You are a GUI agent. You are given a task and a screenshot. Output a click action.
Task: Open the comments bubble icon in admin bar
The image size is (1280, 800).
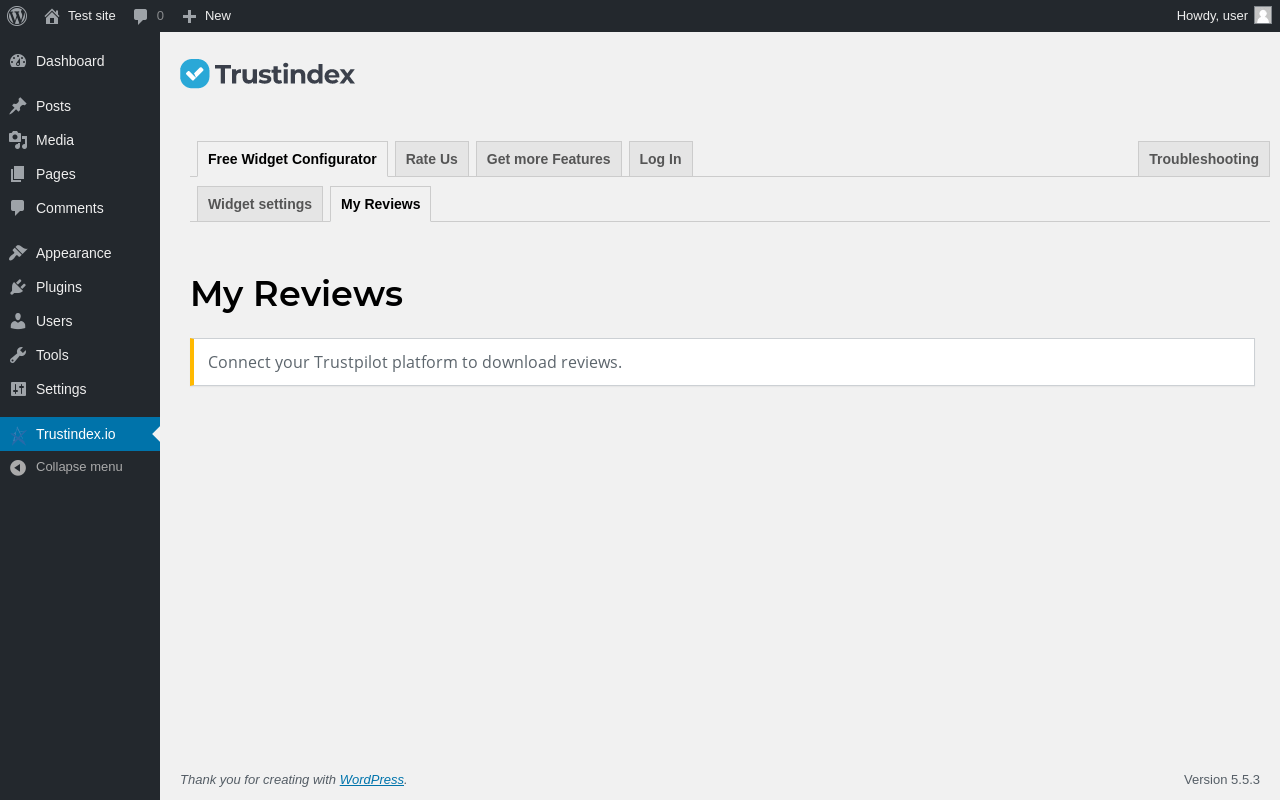pyautogui.click(x=141, y=16)
